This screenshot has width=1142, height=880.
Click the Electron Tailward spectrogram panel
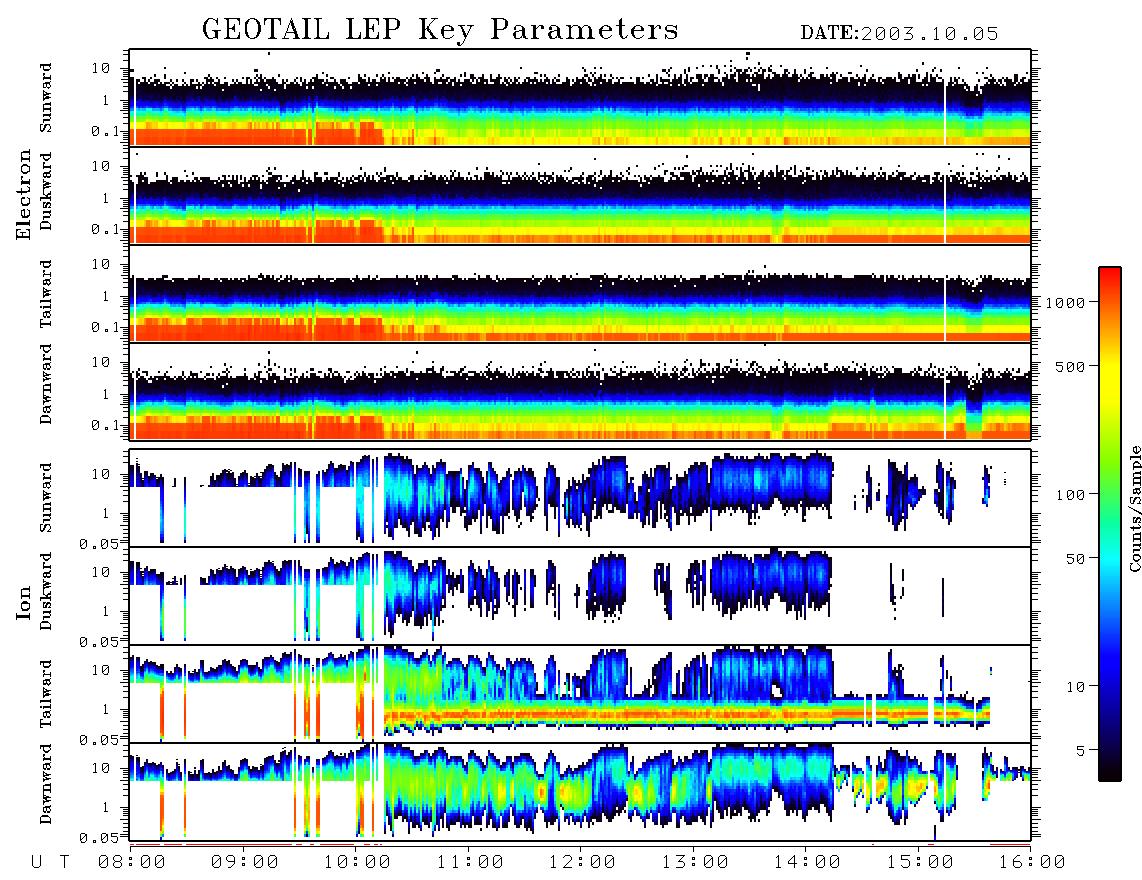[580, 294]
